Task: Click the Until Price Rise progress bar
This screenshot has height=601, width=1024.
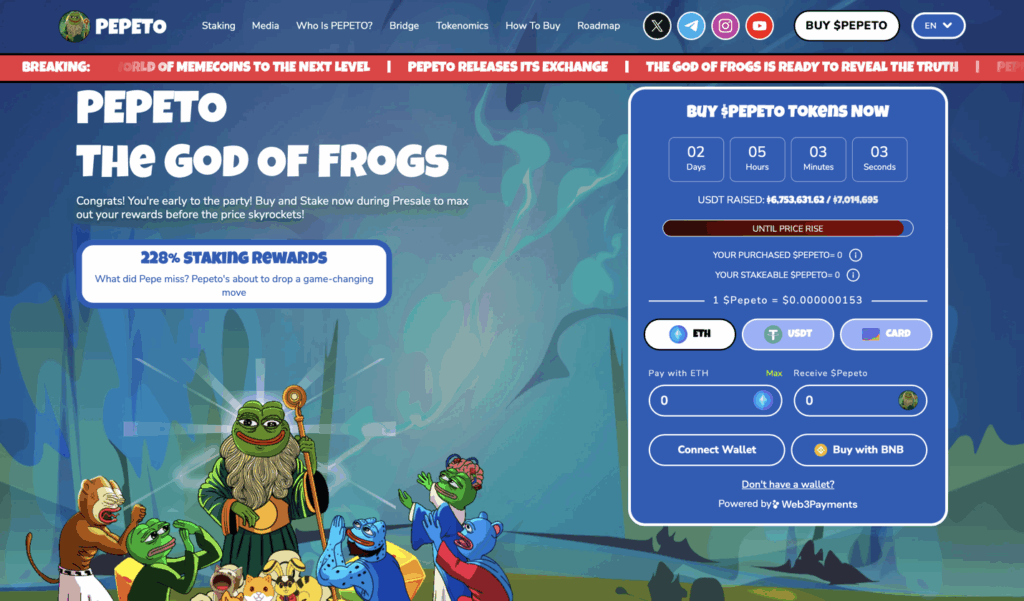Action: coord(788,228)
